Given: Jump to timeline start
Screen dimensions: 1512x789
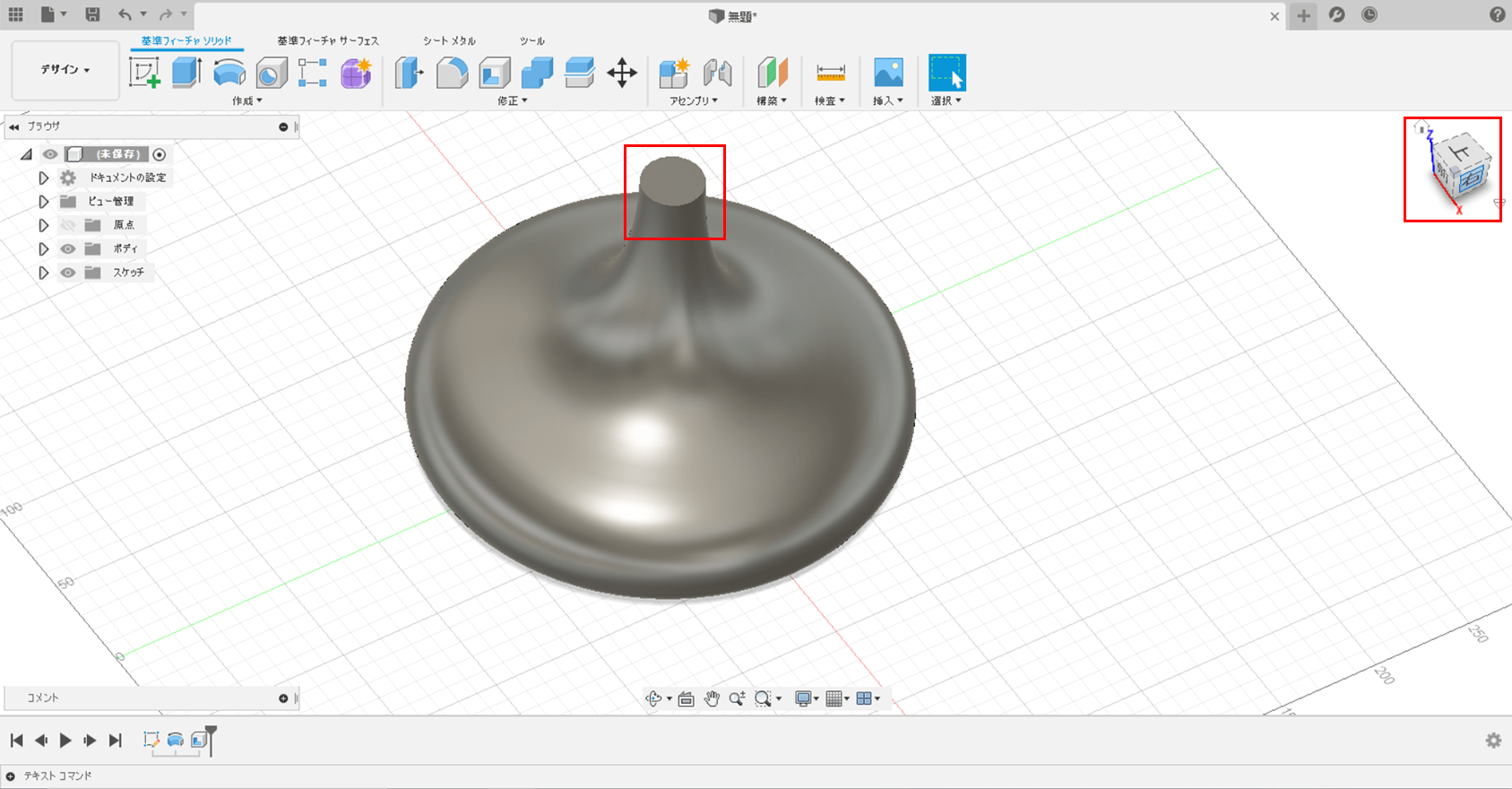Looking at the screenshot, I should tap(16, 741).
